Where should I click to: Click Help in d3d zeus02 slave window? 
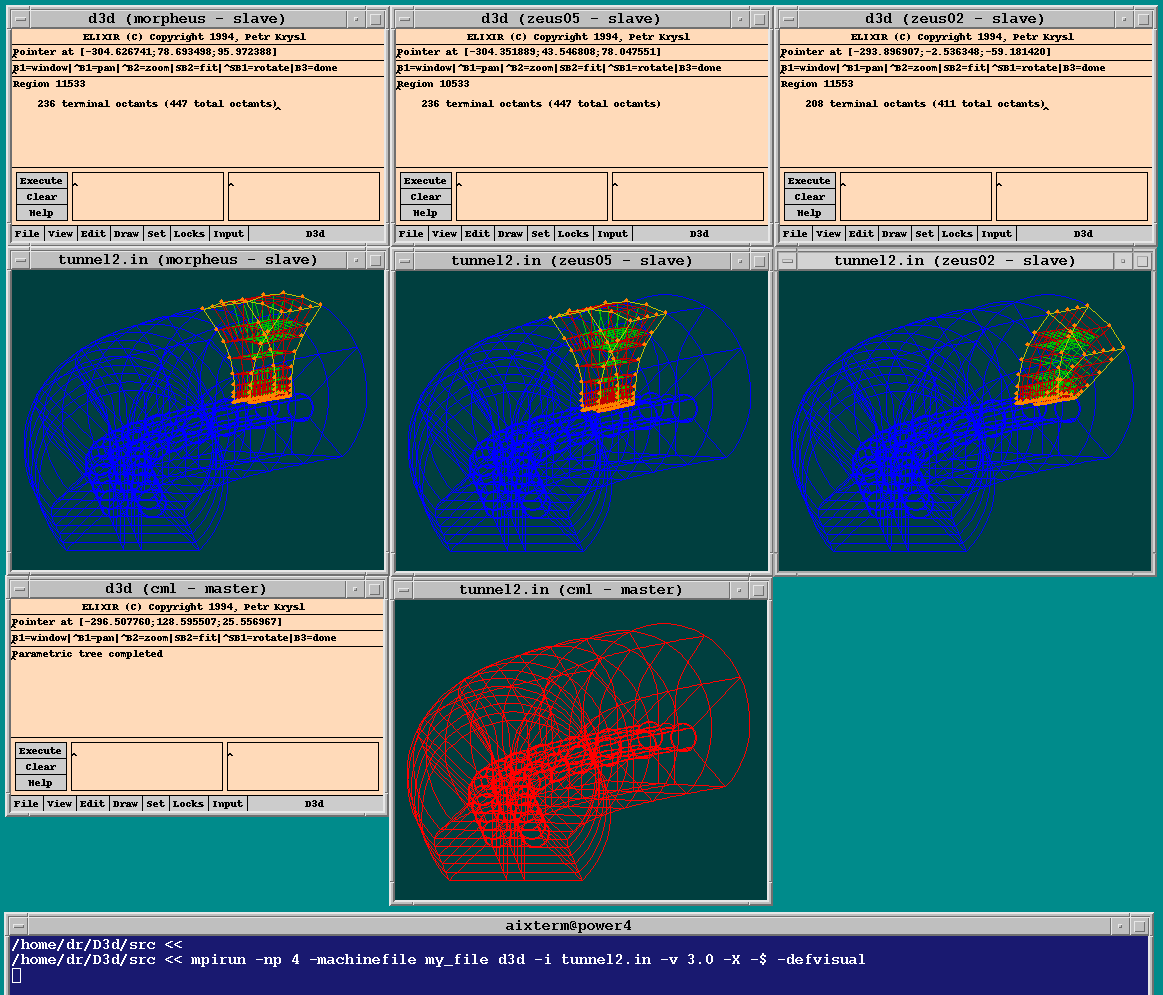(x=809, y=213)
